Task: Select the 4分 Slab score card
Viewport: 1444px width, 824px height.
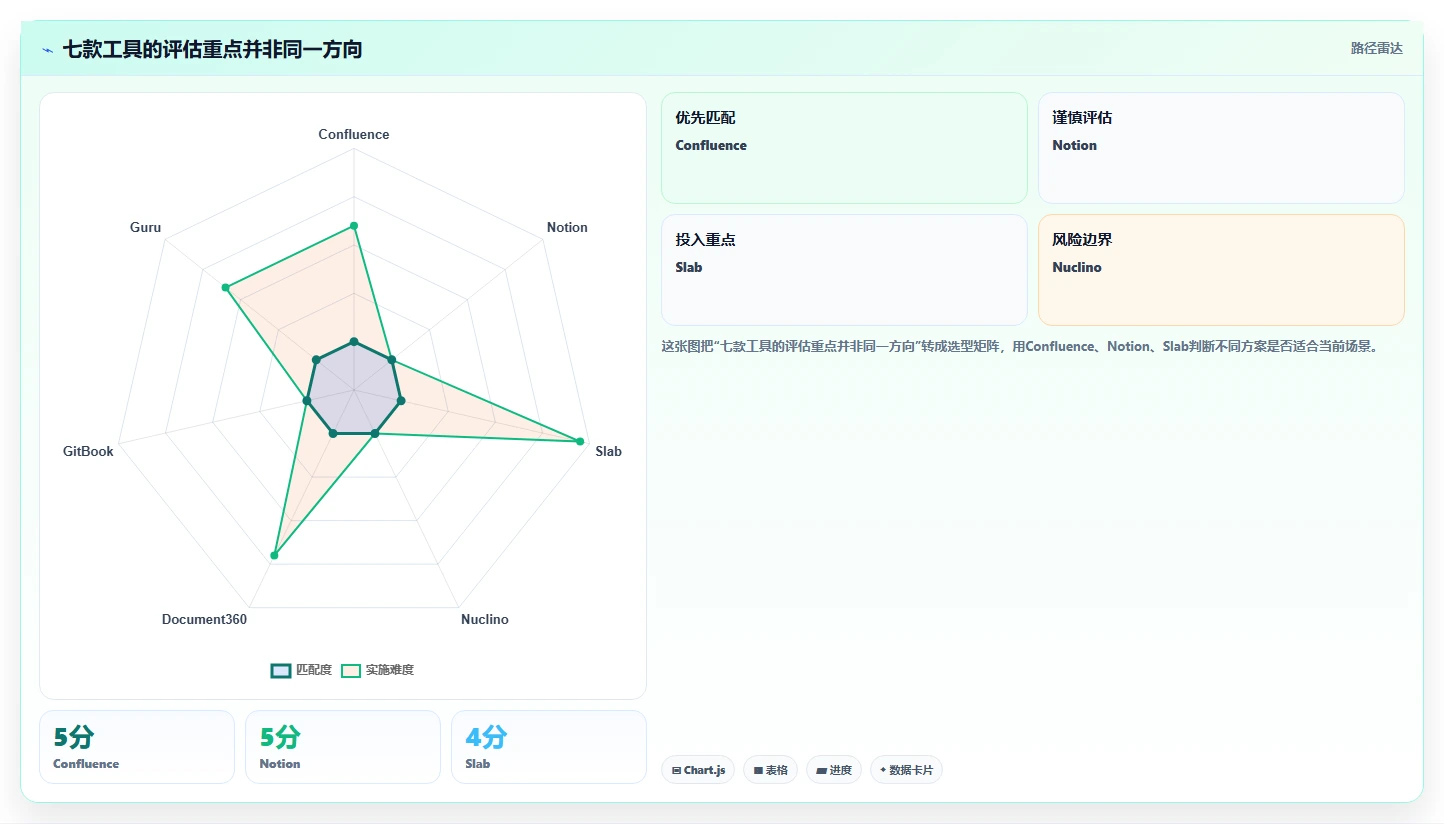Action: pyautogui.click(x=549, y=747)
